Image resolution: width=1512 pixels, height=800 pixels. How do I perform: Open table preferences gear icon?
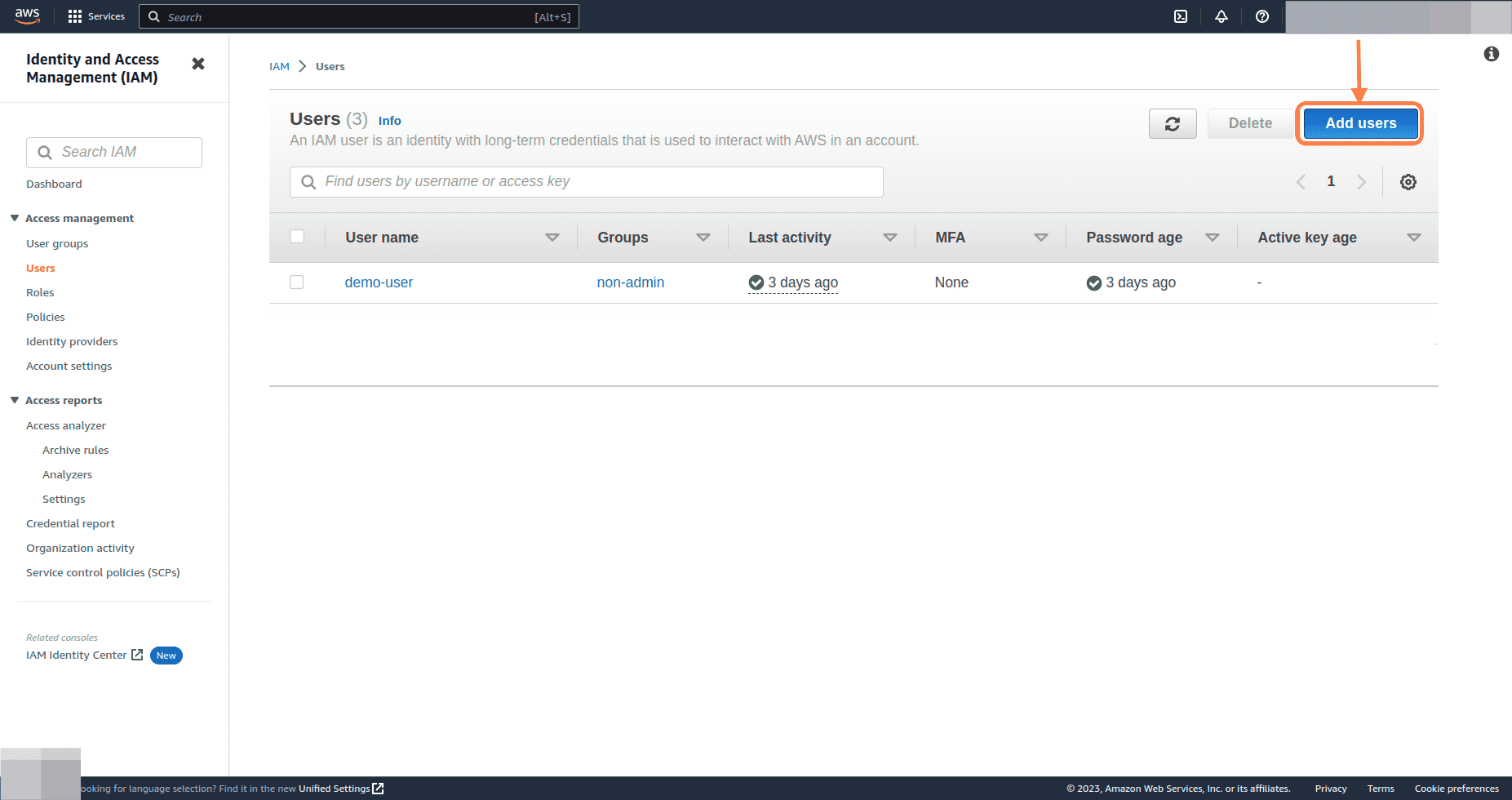click(x=1408, y=182)
